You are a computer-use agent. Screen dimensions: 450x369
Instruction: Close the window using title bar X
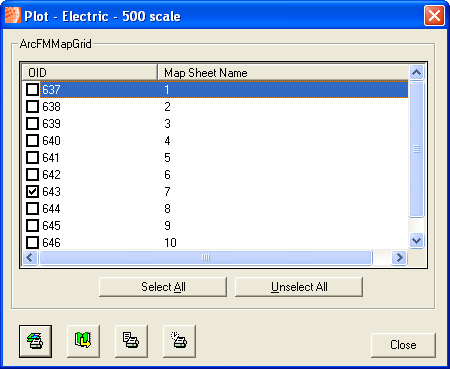pos(434,15)
